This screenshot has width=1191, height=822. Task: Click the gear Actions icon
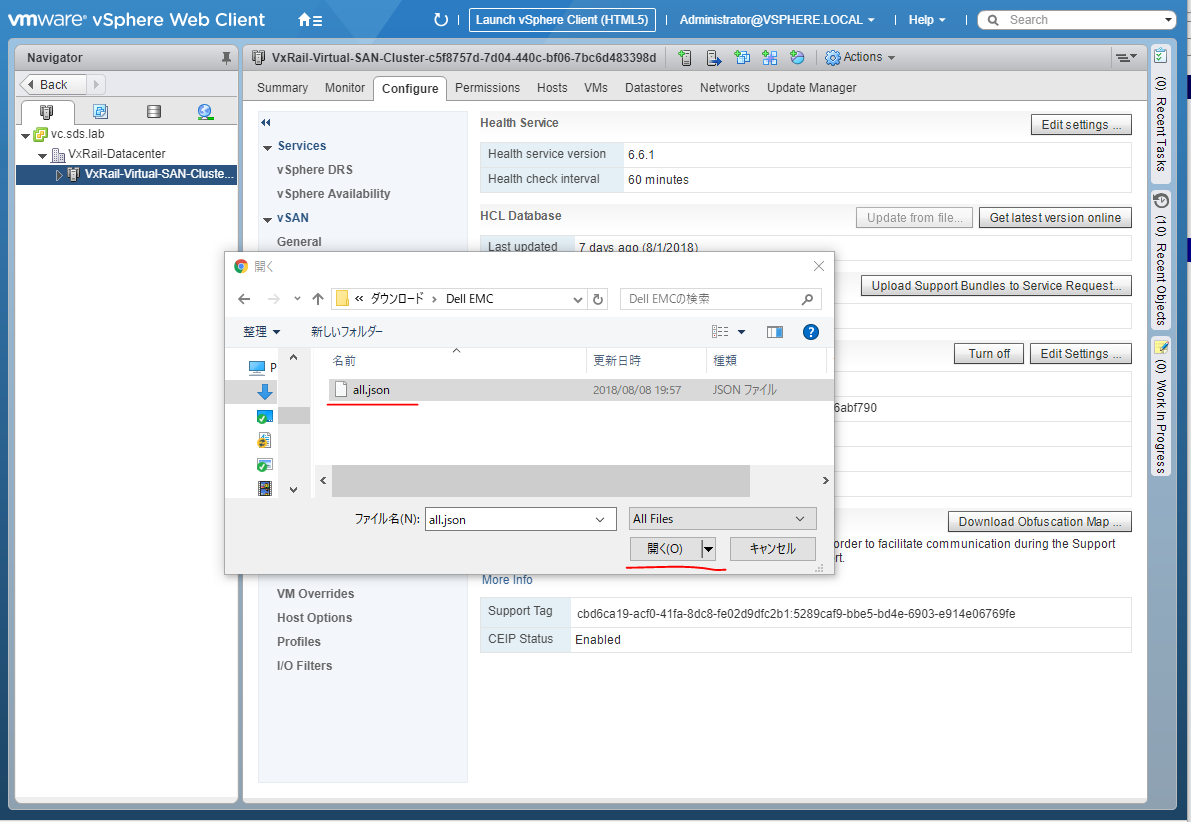click(832, 58)
